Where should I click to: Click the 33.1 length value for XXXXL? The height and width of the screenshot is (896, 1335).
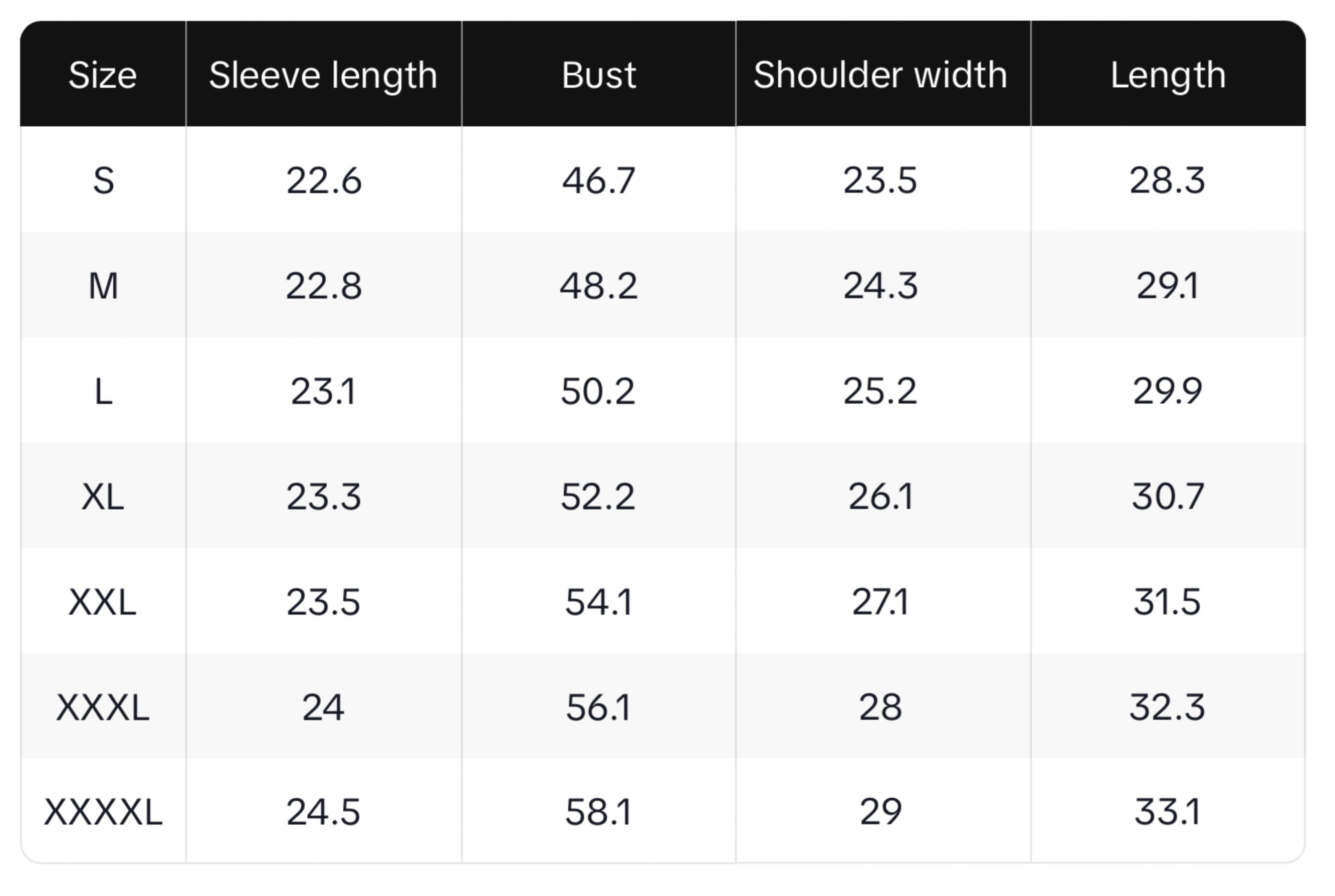click(1168, 812)
